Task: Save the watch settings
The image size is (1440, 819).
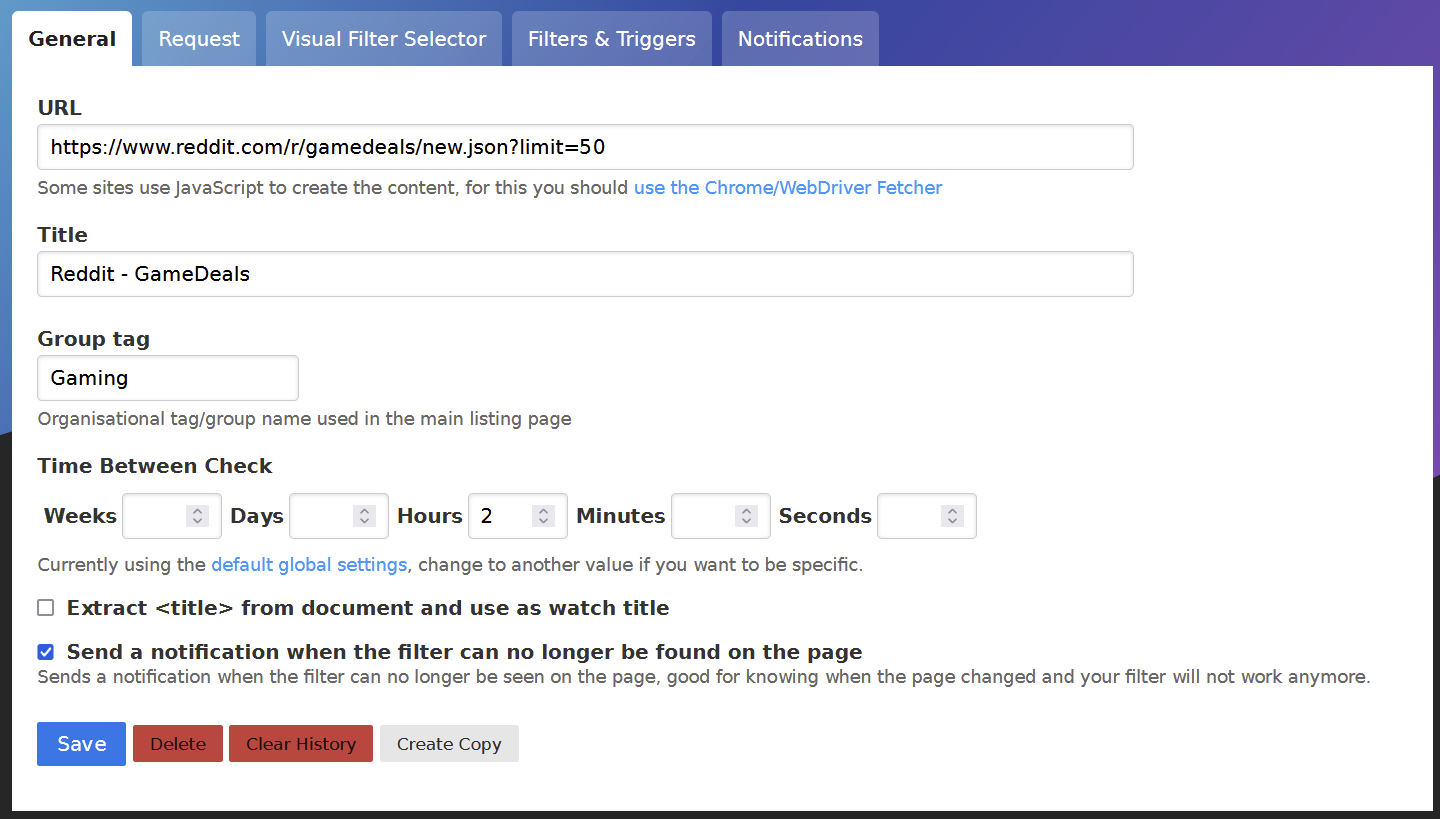Action: (81, 744)
